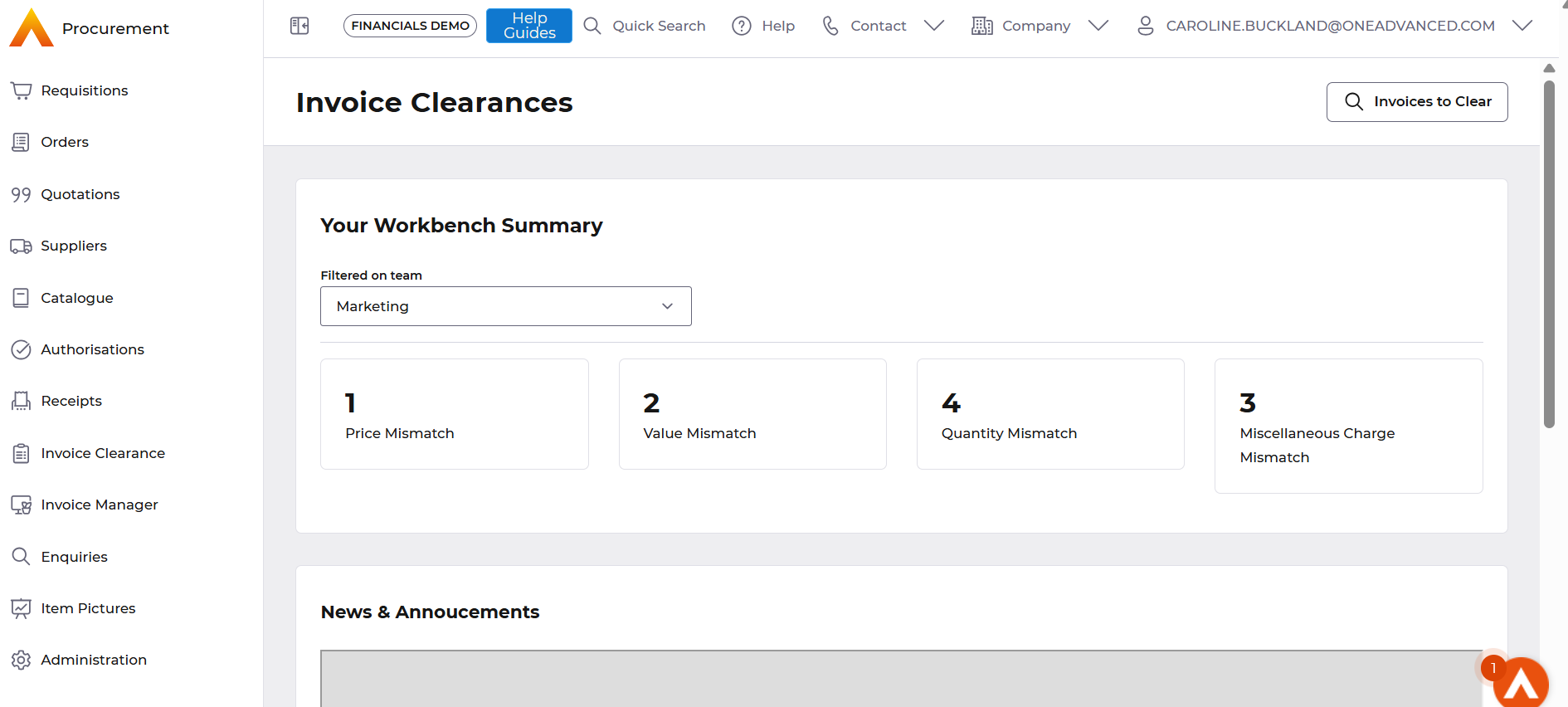This screenshot has width=1568, height=707.
Task: Open the Price Mismatch card
Action: coord(455,414)
